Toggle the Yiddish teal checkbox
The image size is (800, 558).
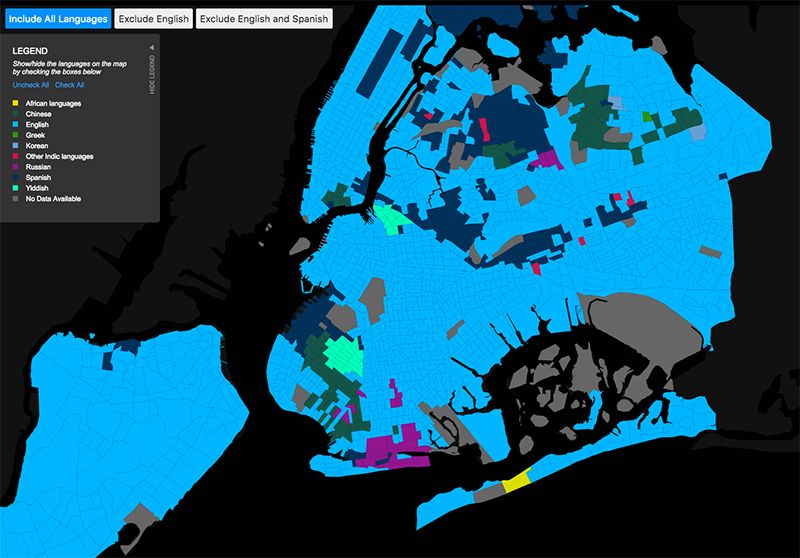pos(16,188)
